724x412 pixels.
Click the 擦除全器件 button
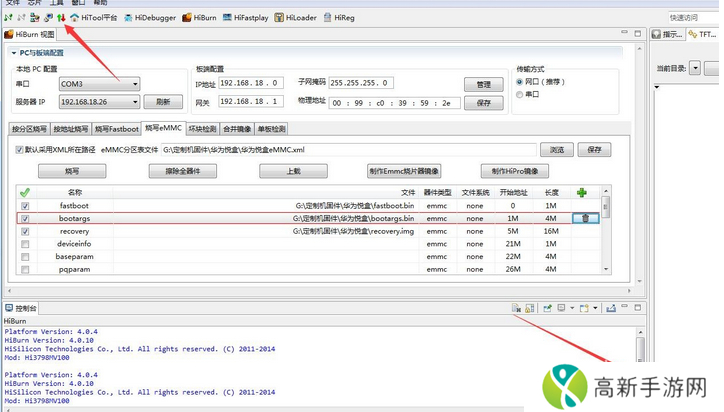pyautogui.click(x=183, y=171)
